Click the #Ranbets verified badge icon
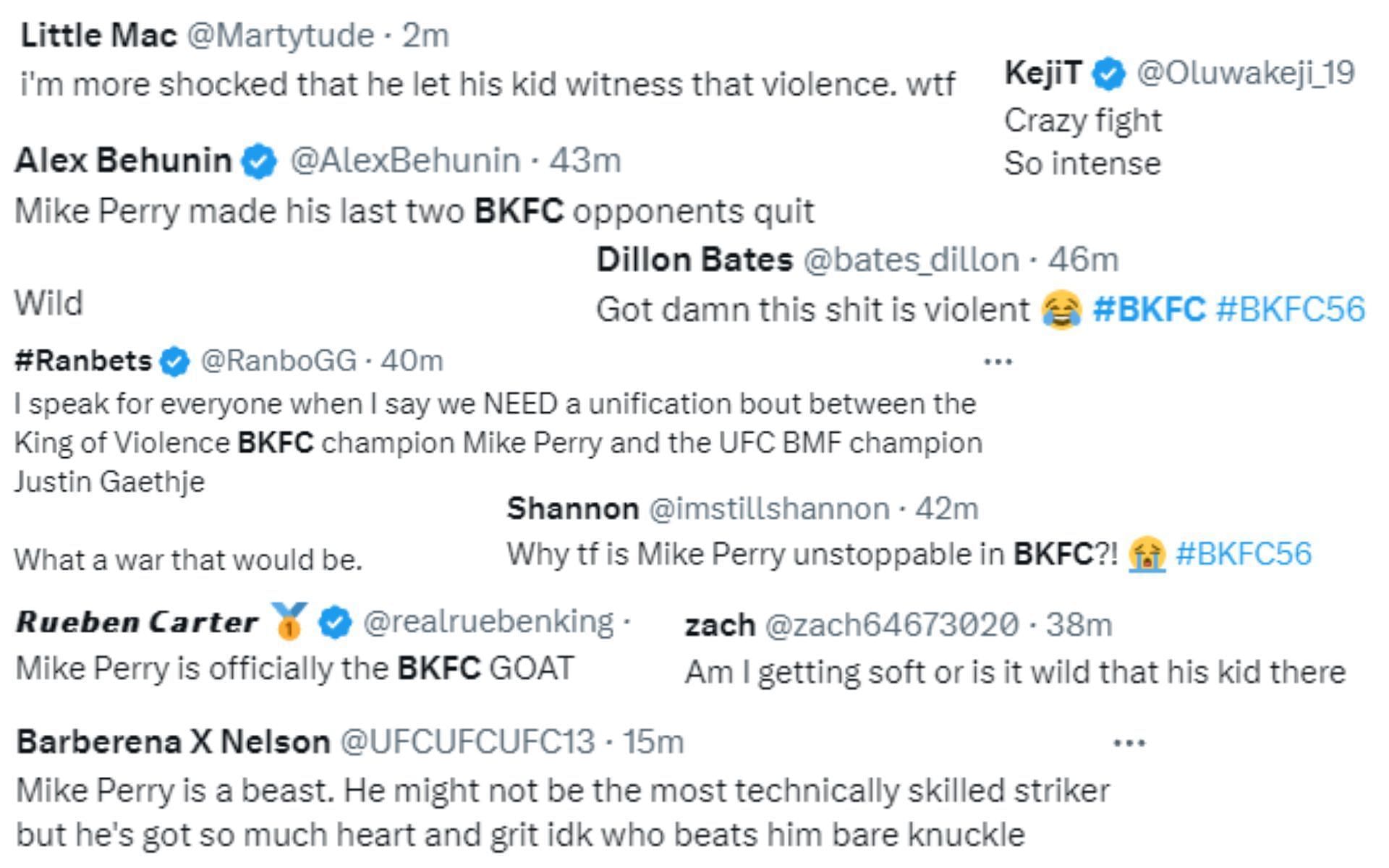This screenshot has width=1389, height=868. [x=174, y=361]
